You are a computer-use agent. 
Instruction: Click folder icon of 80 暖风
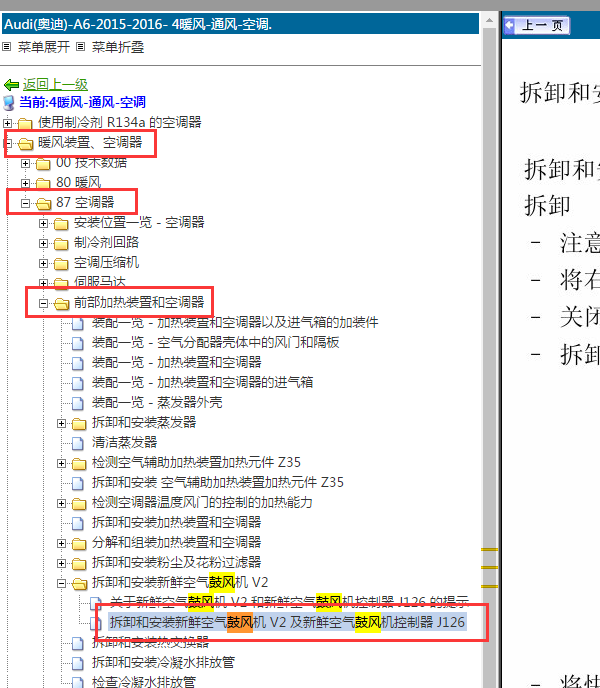(43, 183)
